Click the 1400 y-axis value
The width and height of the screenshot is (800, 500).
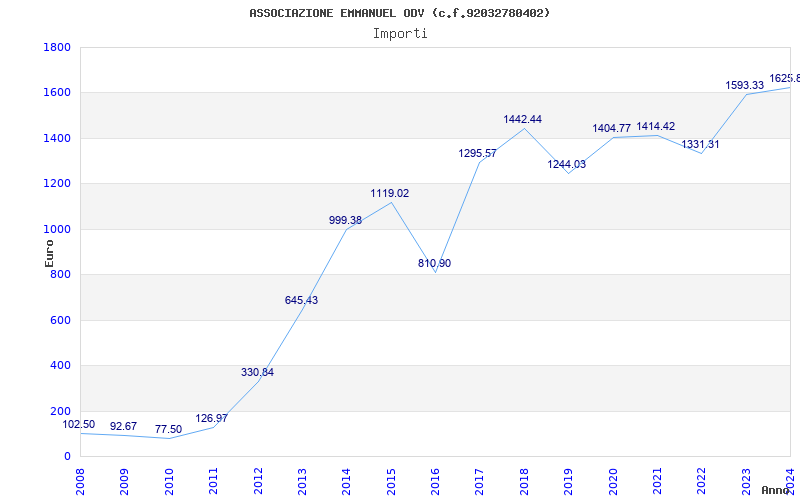[57, 138]
